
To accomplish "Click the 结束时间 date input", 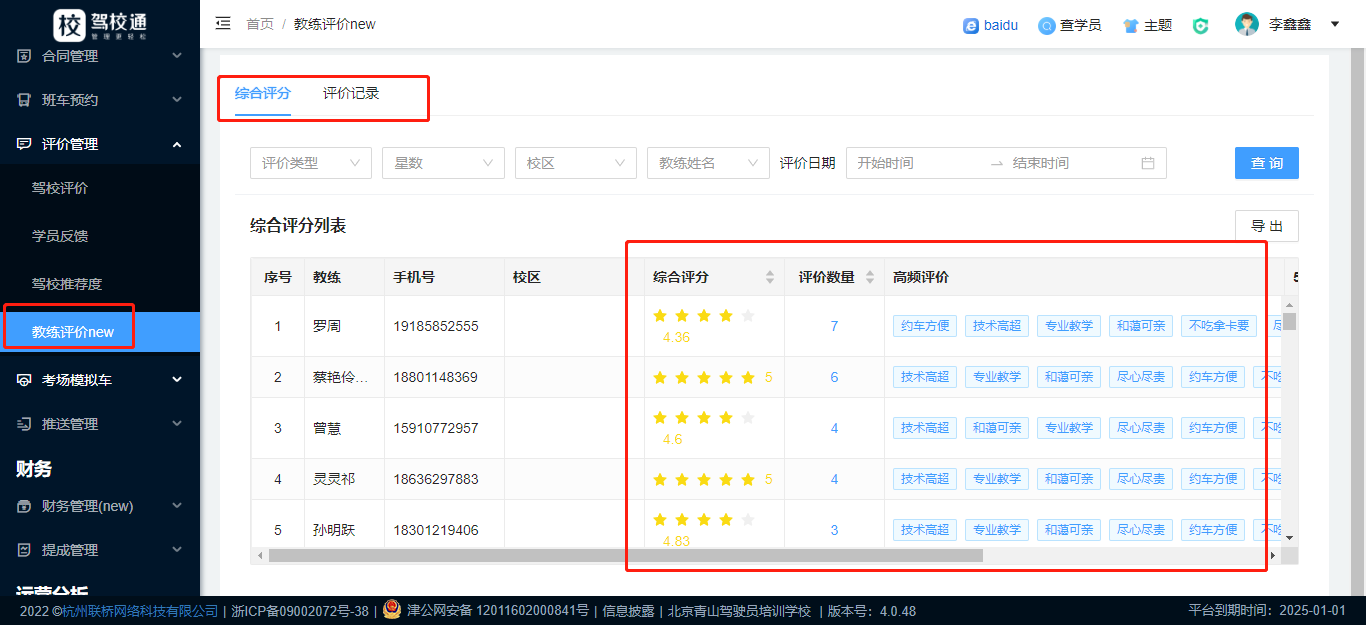I will tap(1070, 163).
